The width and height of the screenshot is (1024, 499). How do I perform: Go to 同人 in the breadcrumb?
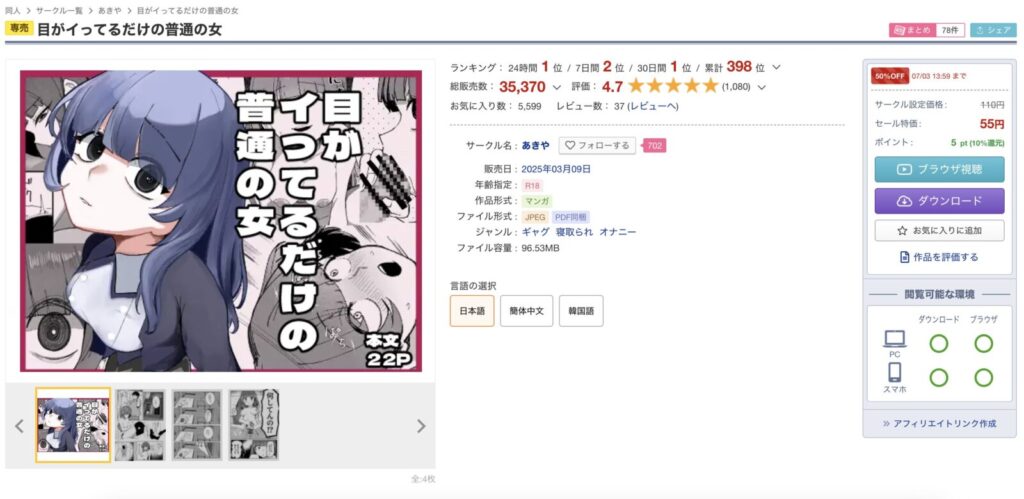[x=12, y=11]
